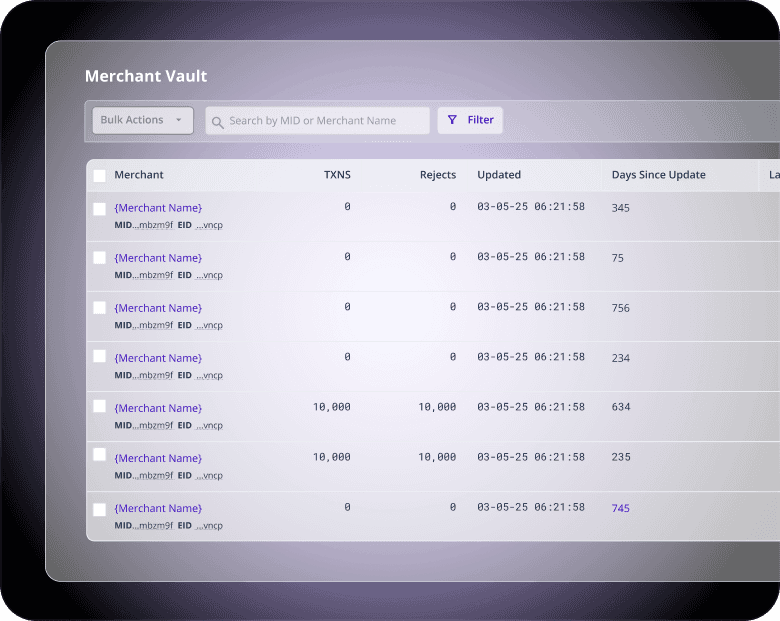This screenshot has height=621, width=780.
Task: Click TXNS 10,000 in the 235-day row
Action: coord(332,457)
